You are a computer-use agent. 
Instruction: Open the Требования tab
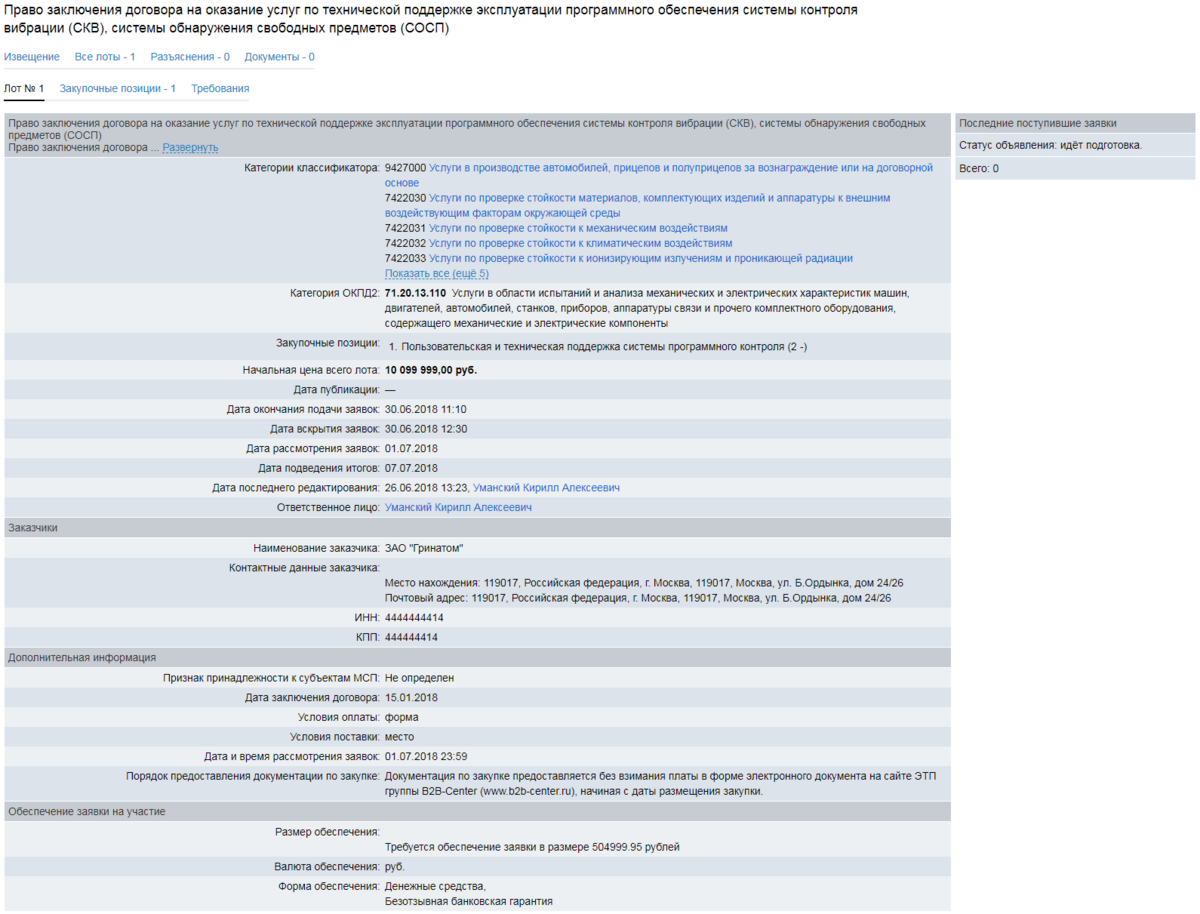(220, 89)
